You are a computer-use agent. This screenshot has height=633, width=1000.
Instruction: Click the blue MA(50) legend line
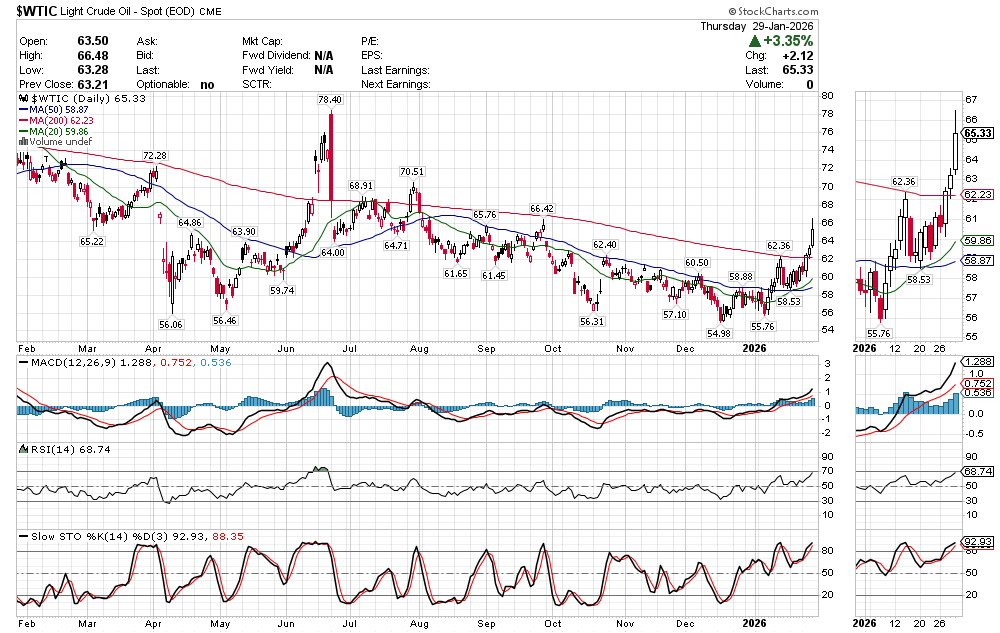click(x=22, y=110)
